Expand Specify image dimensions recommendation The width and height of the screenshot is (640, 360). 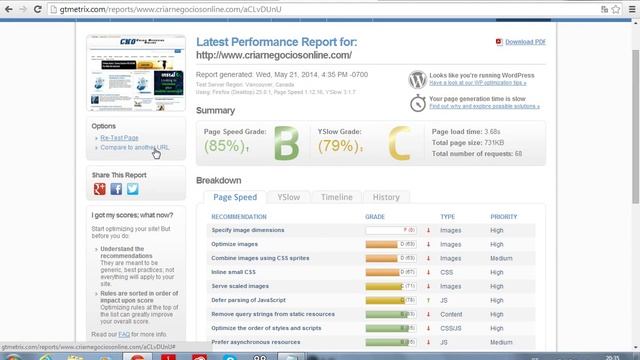click(248, 230)
